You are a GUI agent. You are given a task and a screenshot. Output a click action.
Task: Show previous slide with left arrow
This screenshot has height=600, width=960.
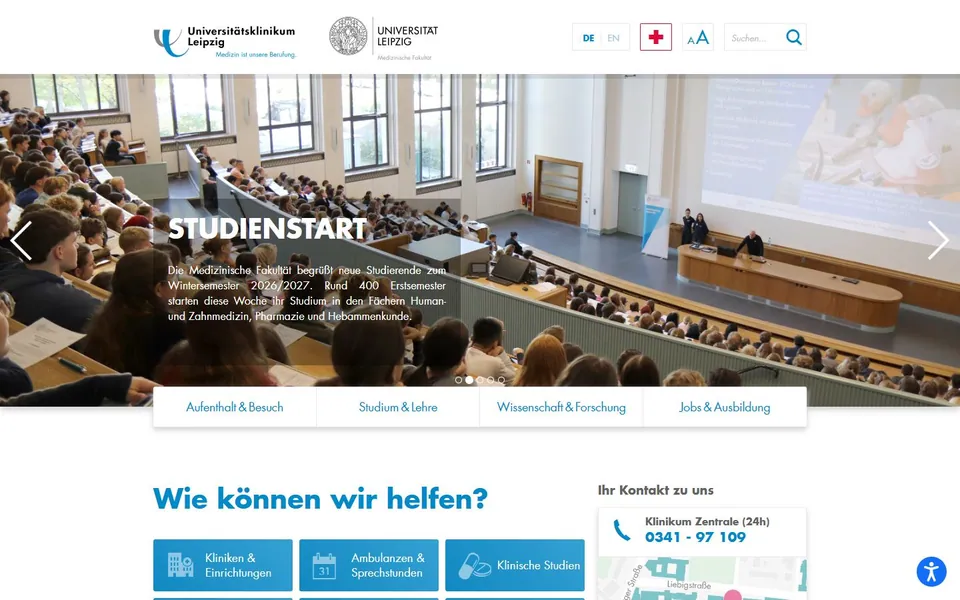[21, 240]
